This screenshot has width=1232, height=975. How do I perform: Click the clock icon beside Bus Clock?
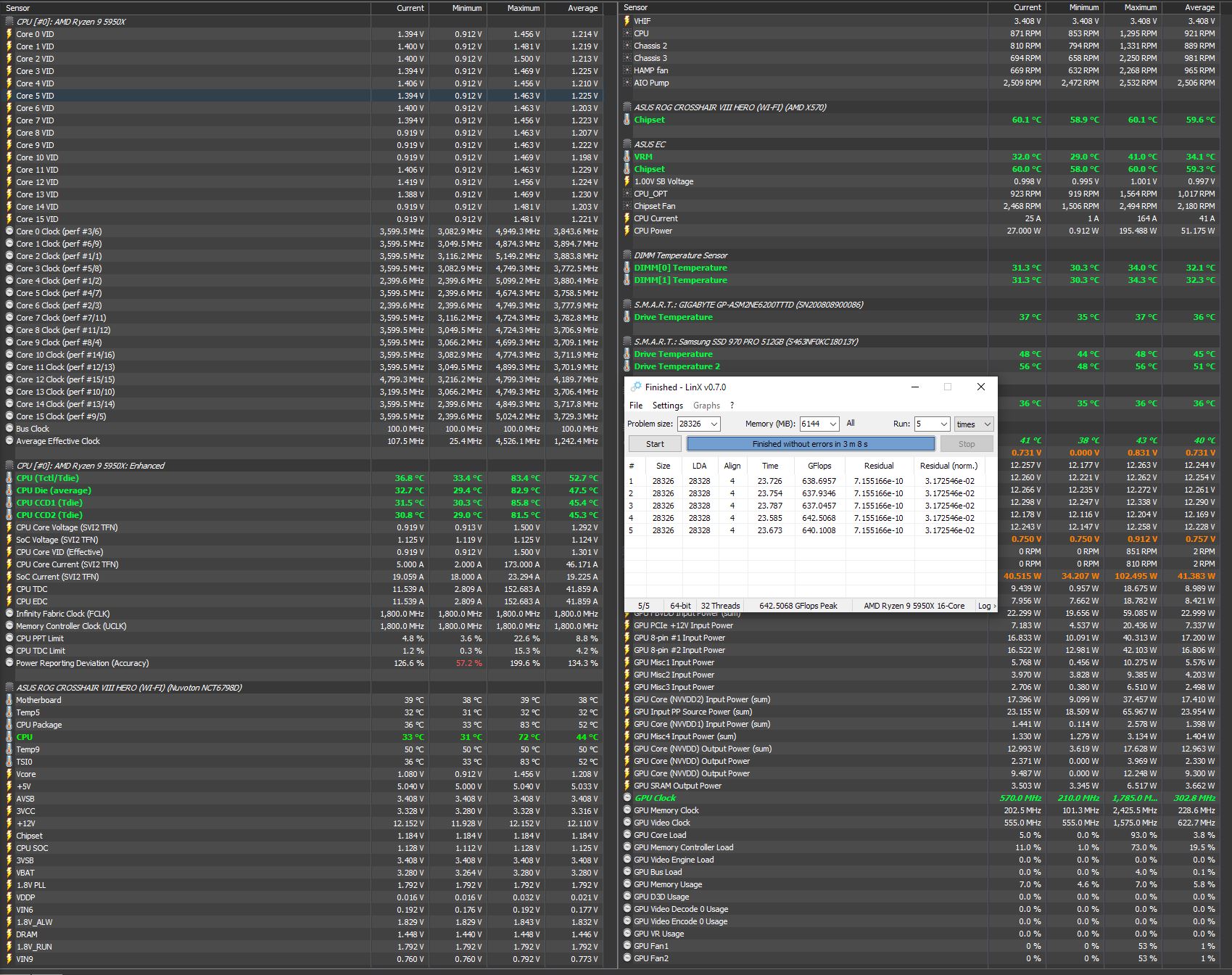tap(9, 429)
